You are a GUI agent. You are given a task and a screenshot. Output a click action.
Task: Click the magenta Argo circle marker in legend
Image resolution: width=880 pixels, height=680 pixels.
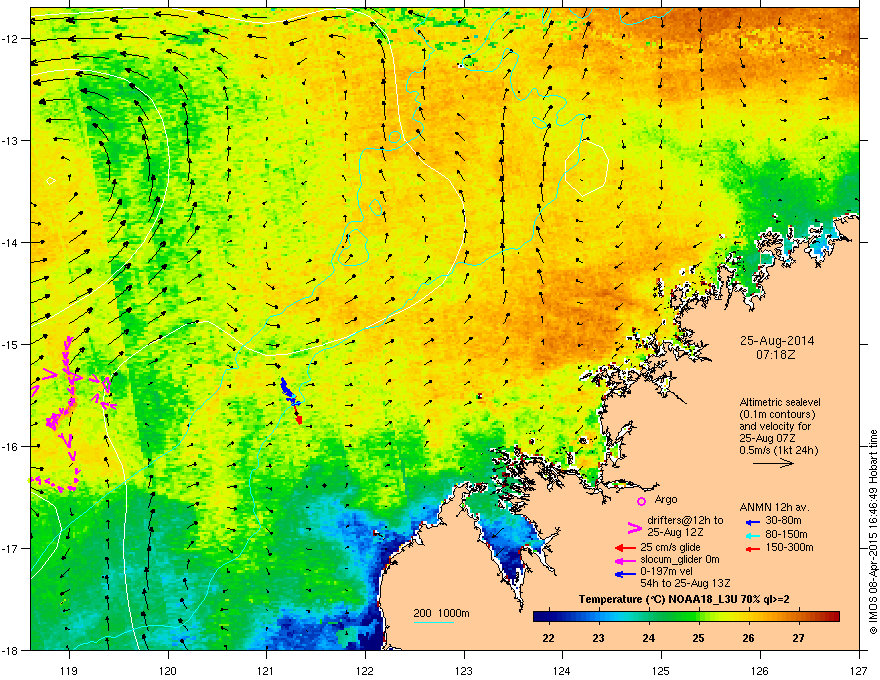point(641,501)
